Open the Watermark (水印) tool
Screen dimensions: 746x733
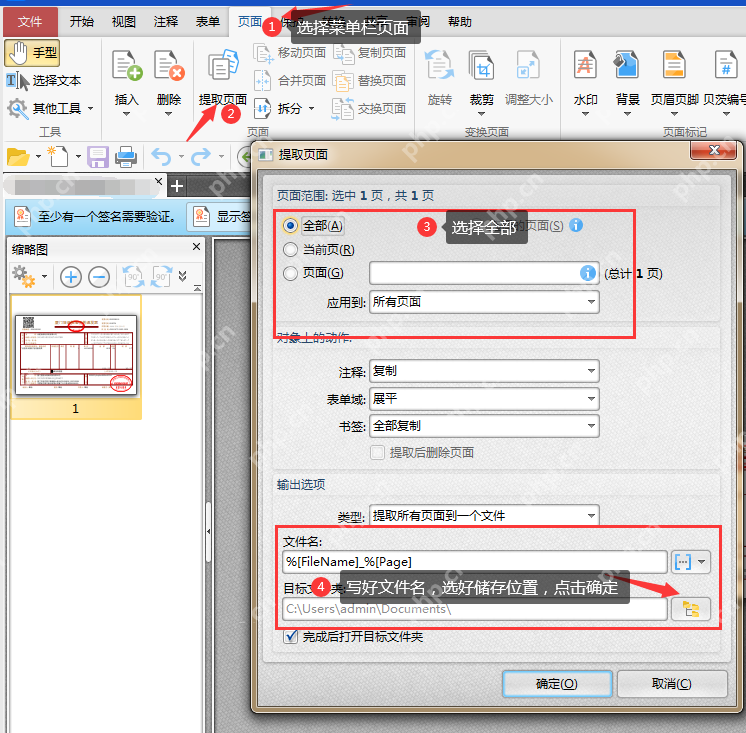585,64
